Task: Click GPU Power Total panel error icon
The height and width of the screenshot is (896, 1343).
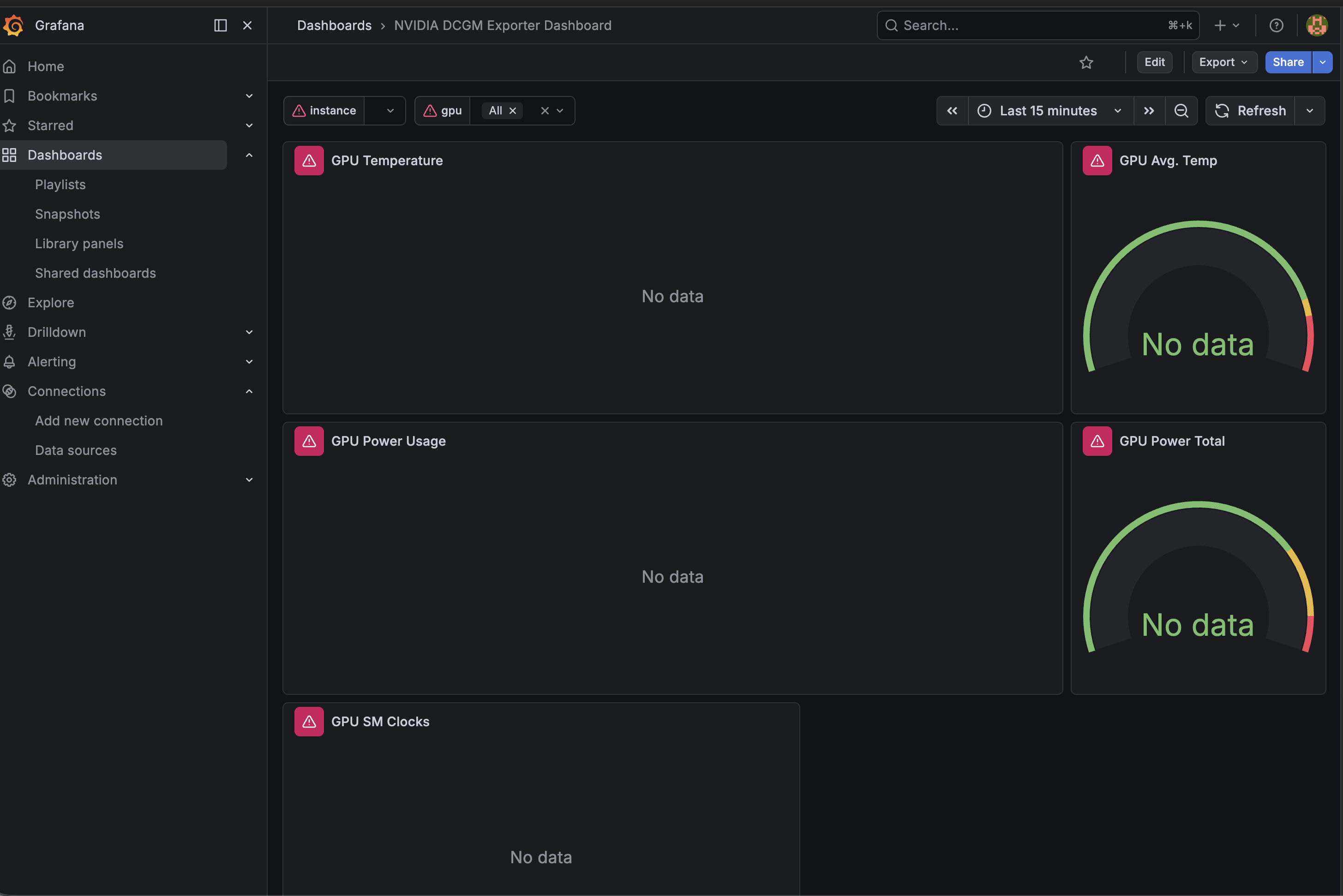Action: [1097, 441]
